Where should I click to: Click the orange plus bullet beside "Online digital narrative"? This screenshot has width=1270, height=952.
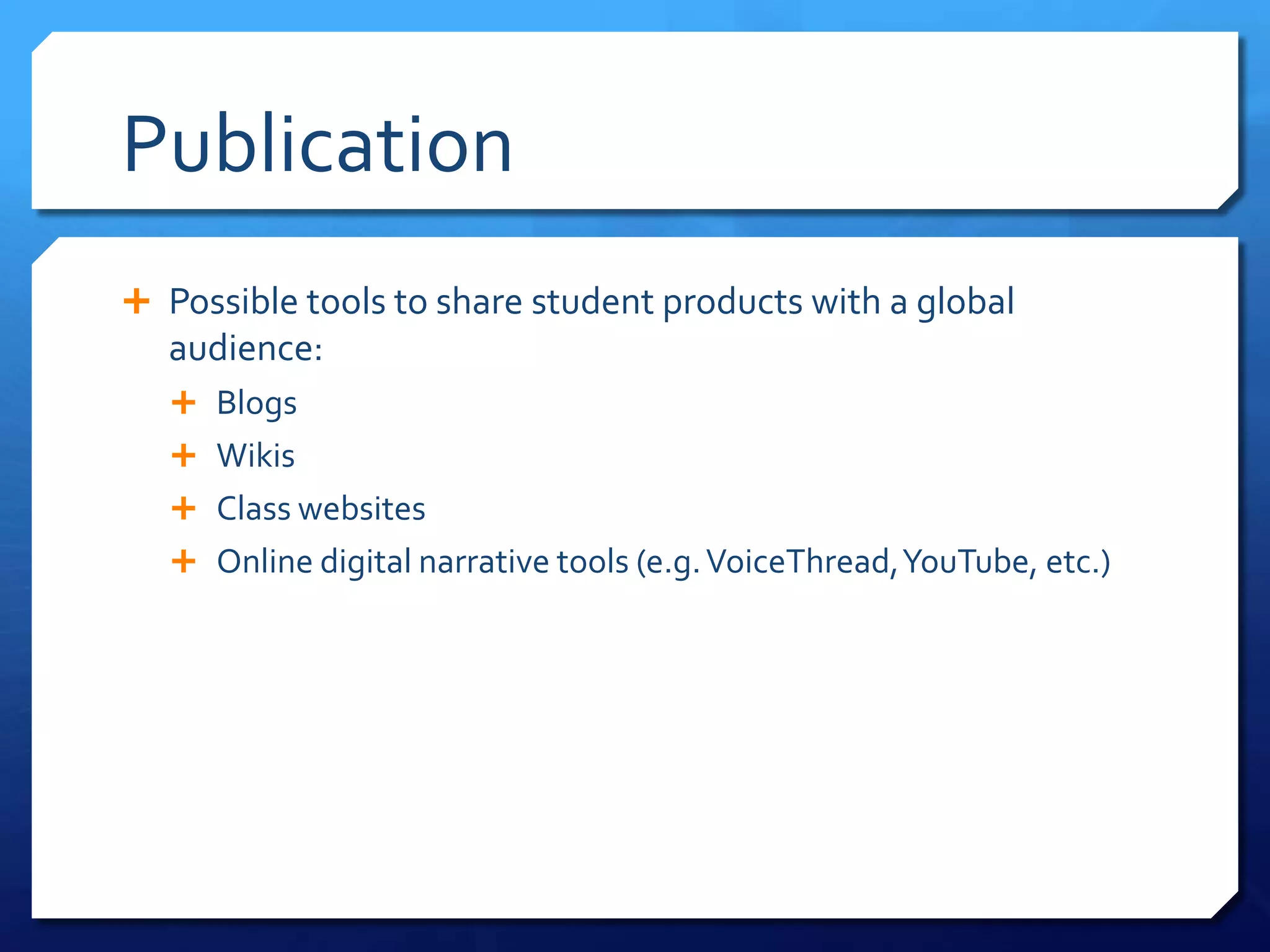tap(184, 562)
